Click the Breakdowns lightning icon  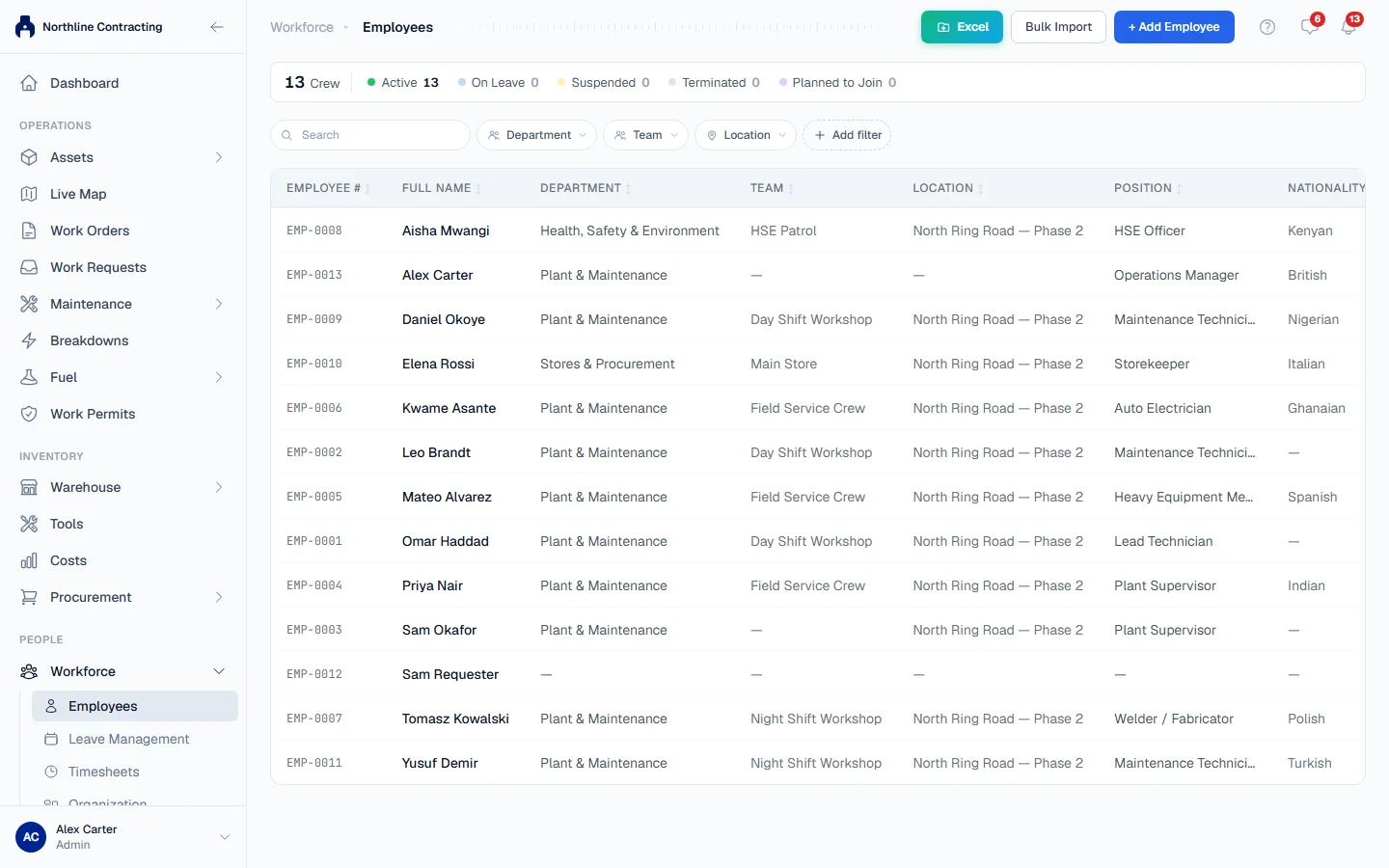pos(30,340)
